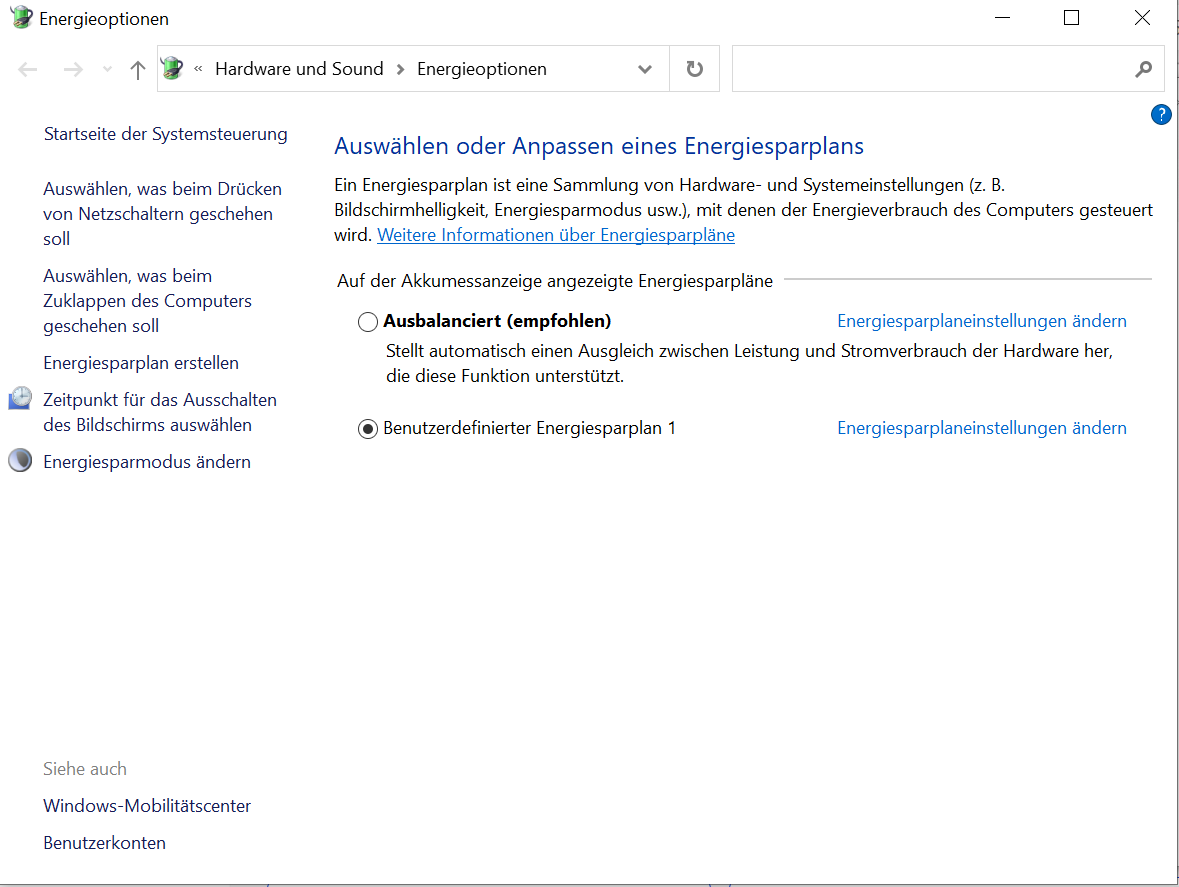Refresh the Energieoptionen page
Viewport: 1179px width, 887px height.
[x=695, y=69]
